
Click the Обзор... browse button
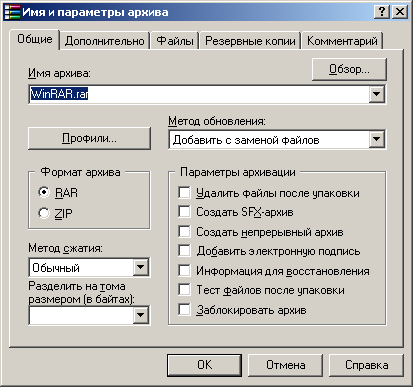[349, 69]
